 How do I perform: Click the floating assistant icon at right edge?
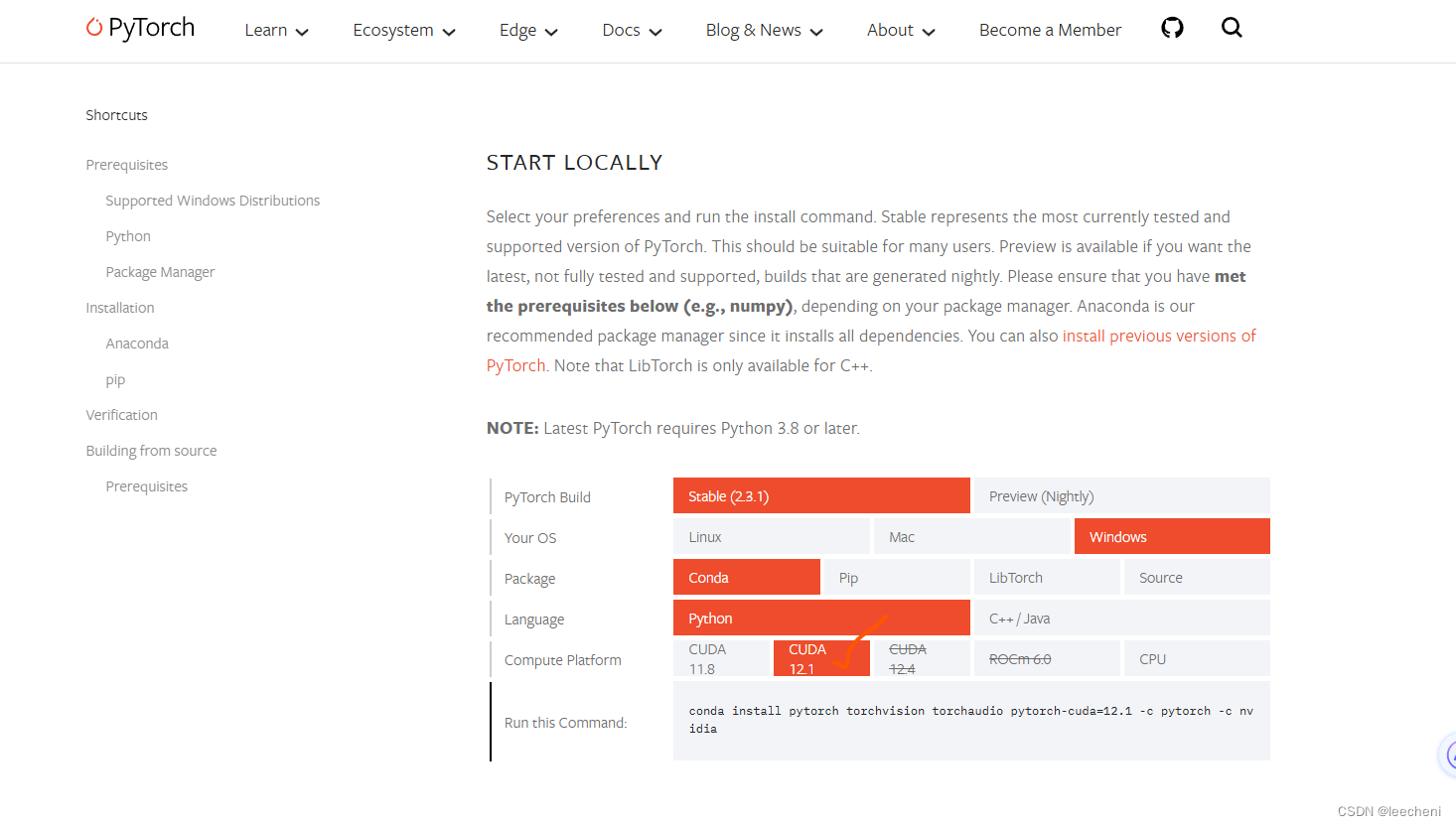coord(1448,757)
